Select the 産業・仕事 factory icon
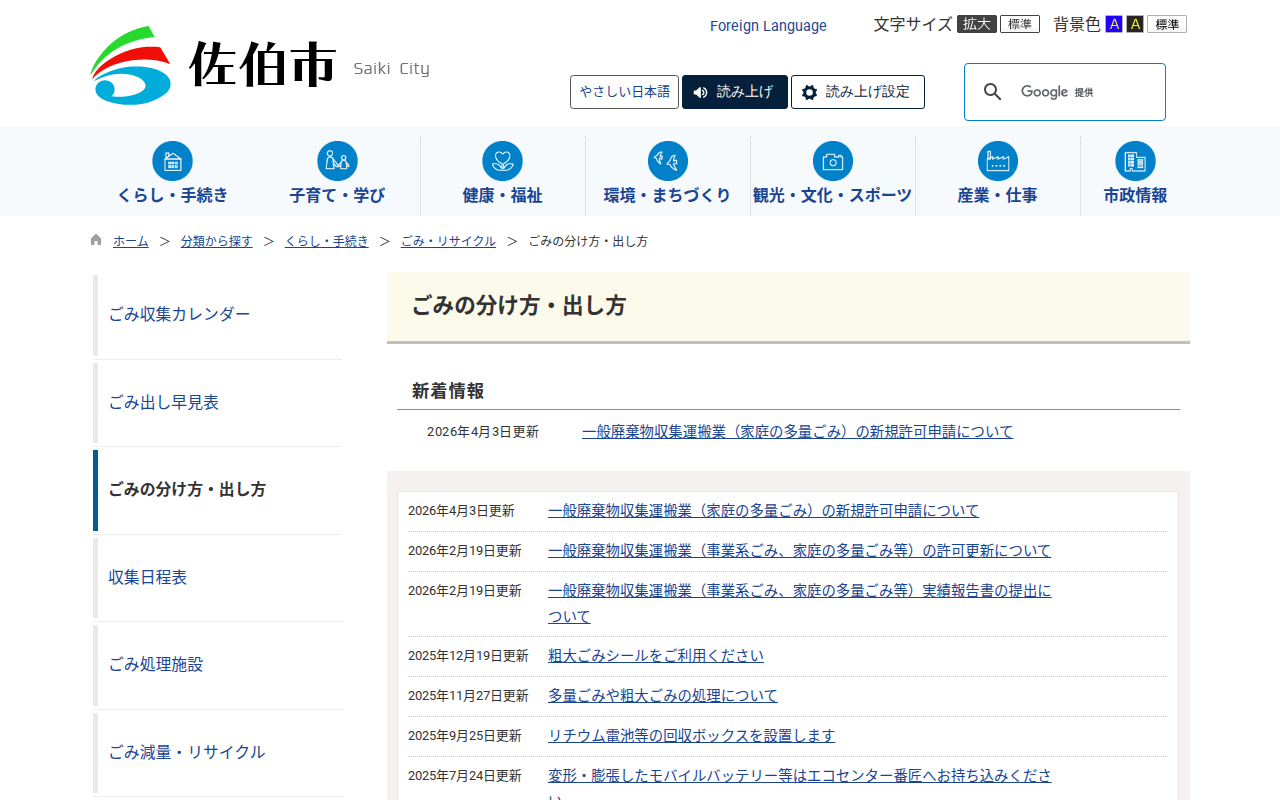This screenshot has height=800, width=1280. pyautogui.click(x=997, y=161)
